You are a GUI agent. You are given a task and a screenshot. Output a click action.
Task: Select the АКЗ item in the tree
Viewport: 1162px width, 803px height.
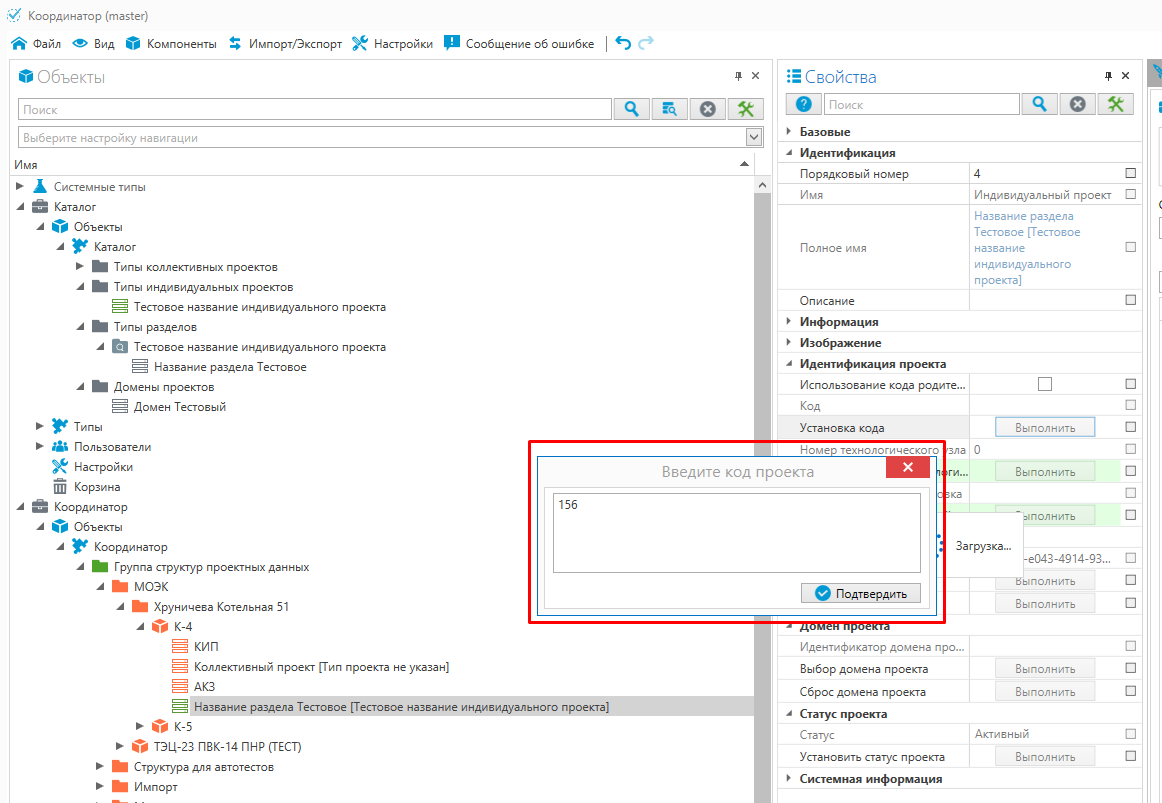point(204,687)
